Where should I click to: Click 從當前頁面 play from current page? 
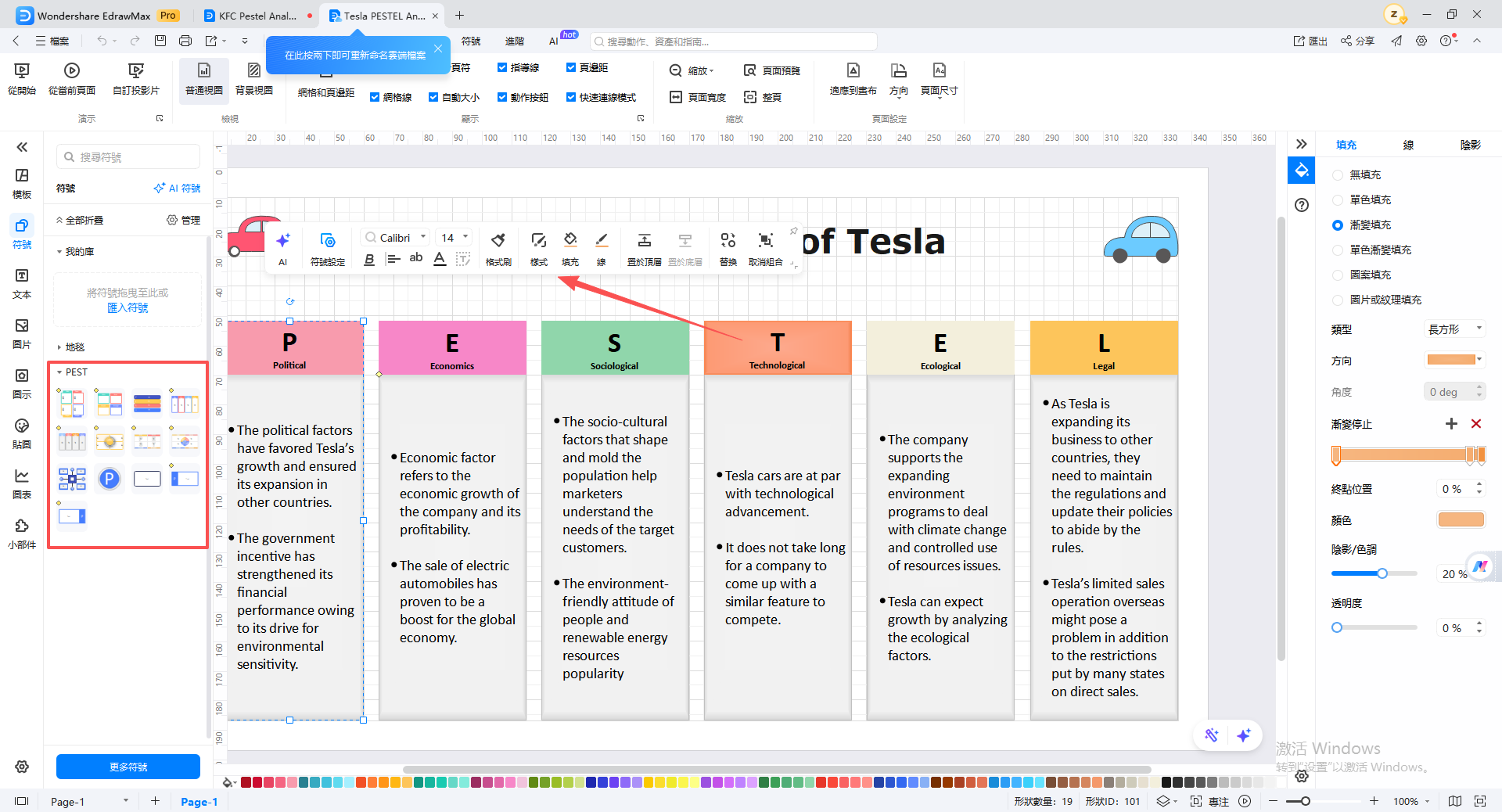pyautogui.click(x=72, y=79)
